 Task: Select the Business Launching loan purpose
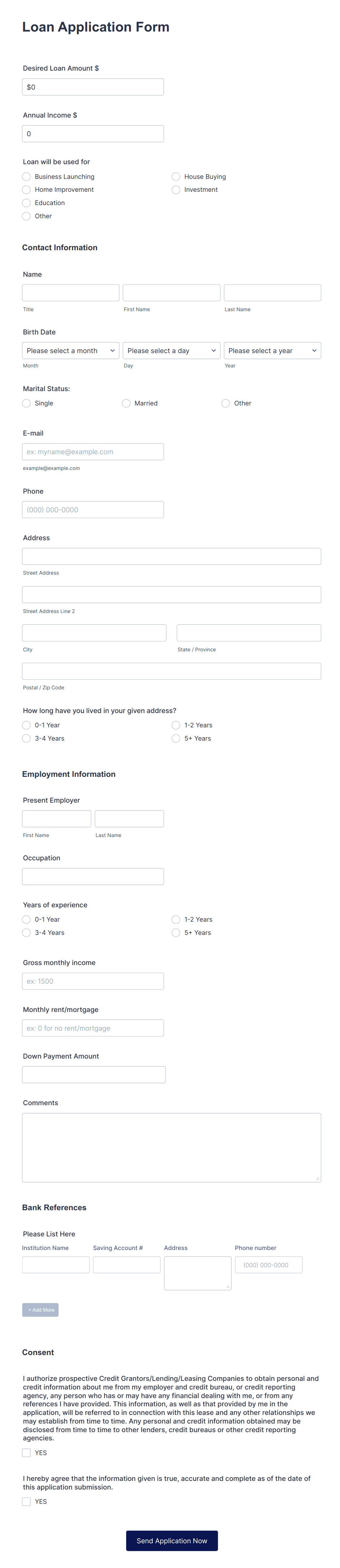pos(26,176)
